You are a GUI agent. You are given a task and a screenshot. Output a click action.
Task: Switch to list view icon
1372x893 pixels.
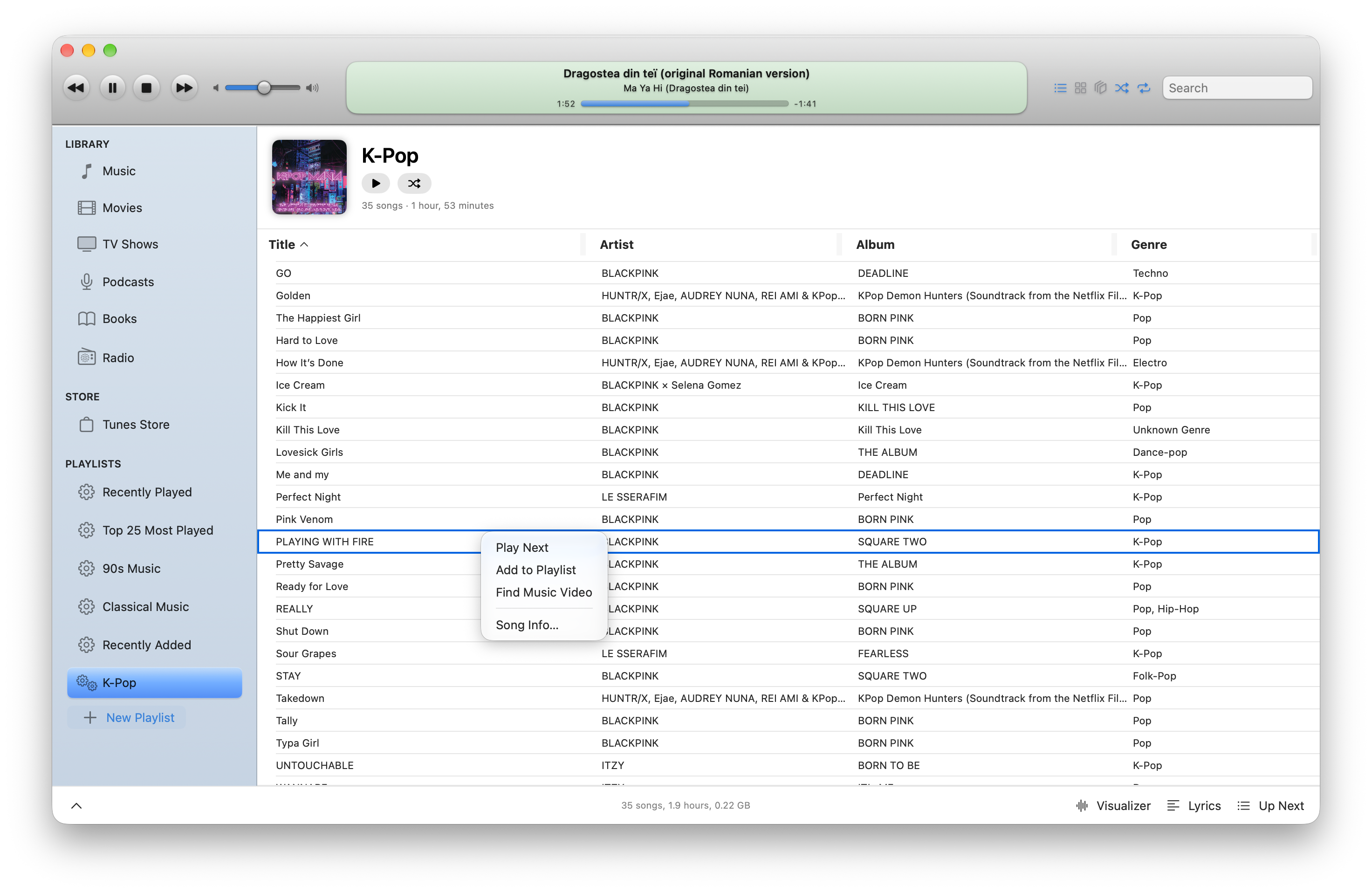tap(1060, 88)
